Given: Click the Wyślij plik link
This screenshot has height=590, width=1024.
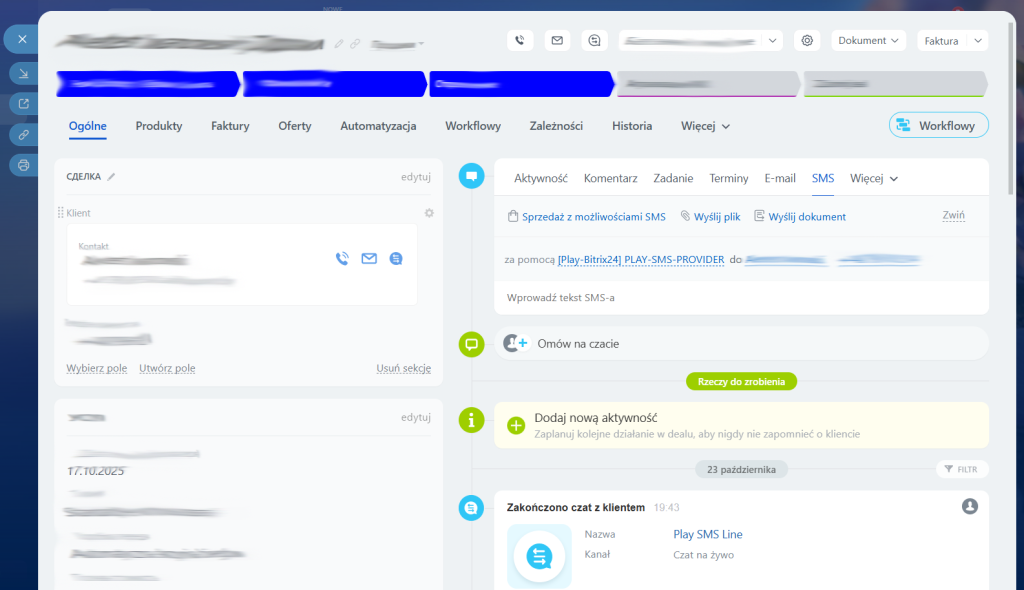Looking at the screenshot, I should (x=710, y=216).
